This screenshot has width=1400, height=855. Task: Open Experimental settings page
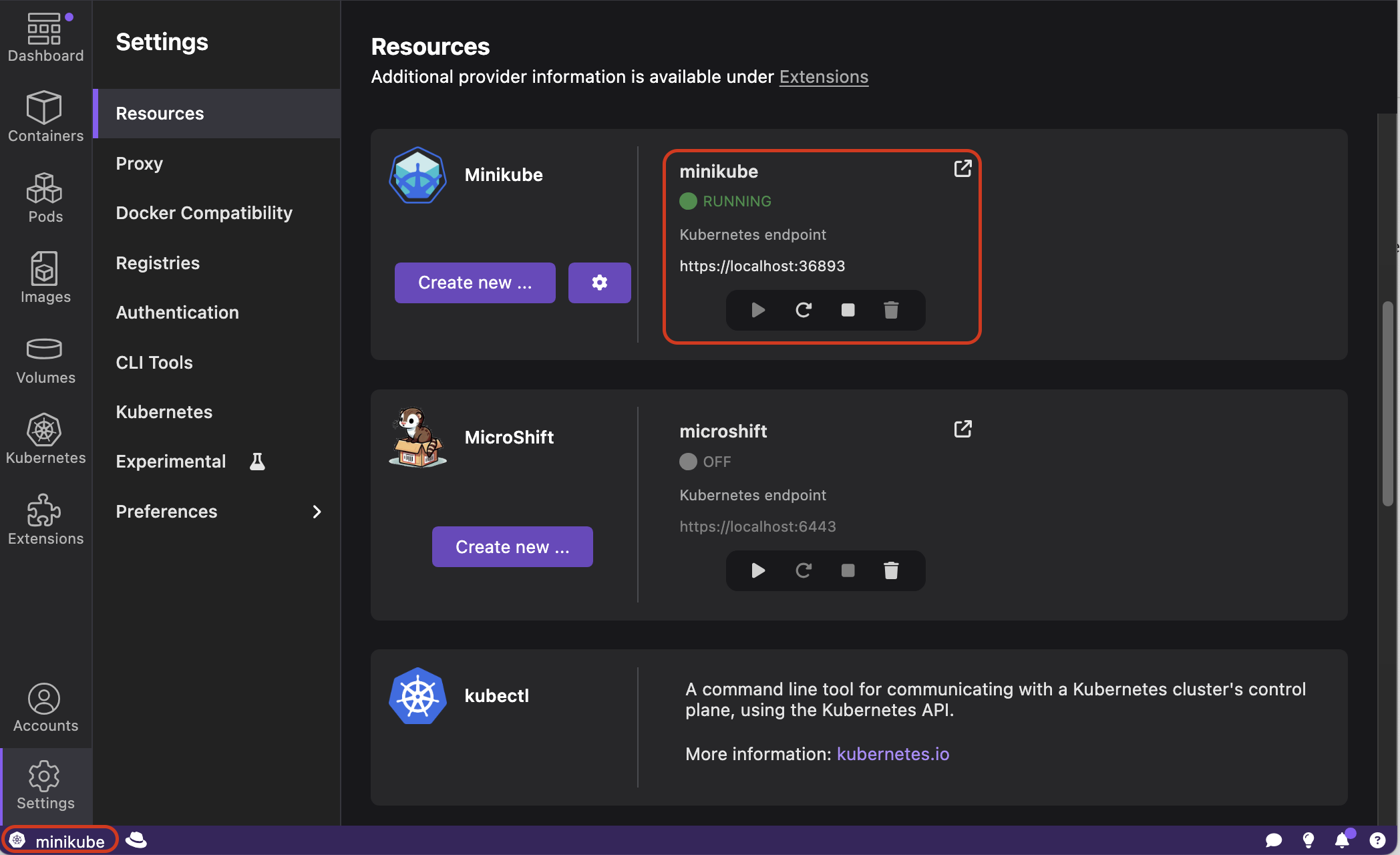[x=171, y=462]
